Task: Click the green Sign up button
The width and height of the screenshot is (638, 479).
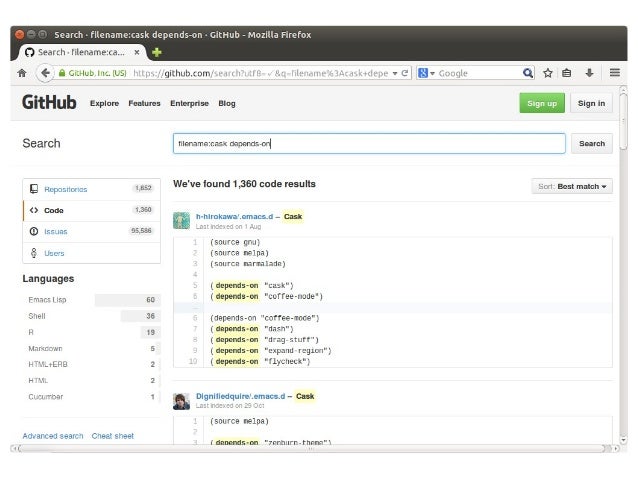Action: 542,103
